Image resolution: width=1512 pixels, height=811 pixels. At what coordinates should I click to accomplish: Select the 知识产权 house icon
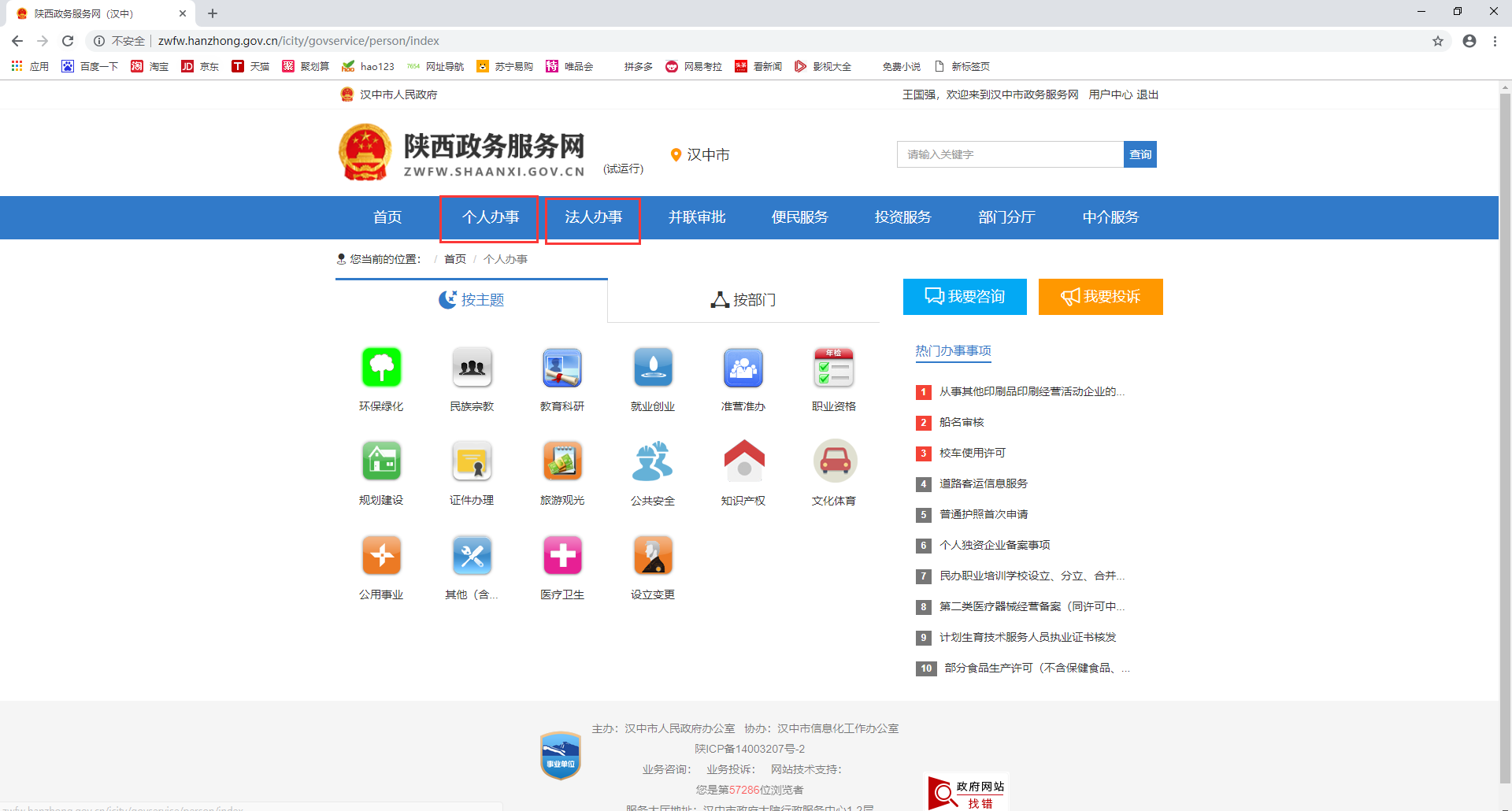click(743, 461)
